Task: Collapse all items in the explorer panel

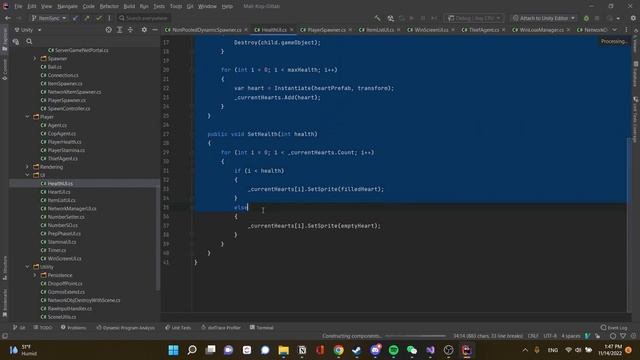Action: [x=130, y=30]
